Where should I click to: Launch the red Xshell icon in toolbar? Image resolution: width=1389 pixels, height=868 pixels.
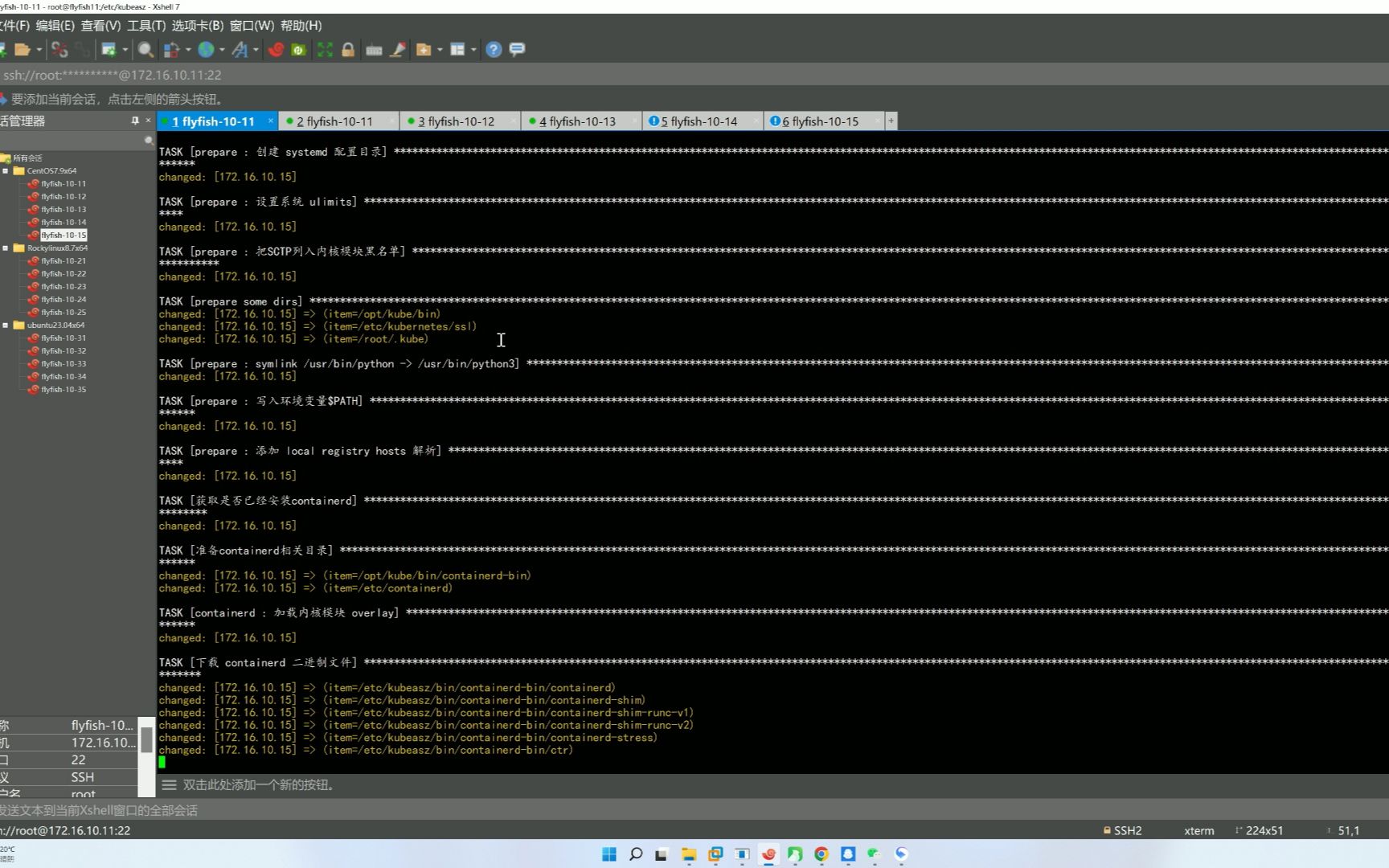point(276,50)
